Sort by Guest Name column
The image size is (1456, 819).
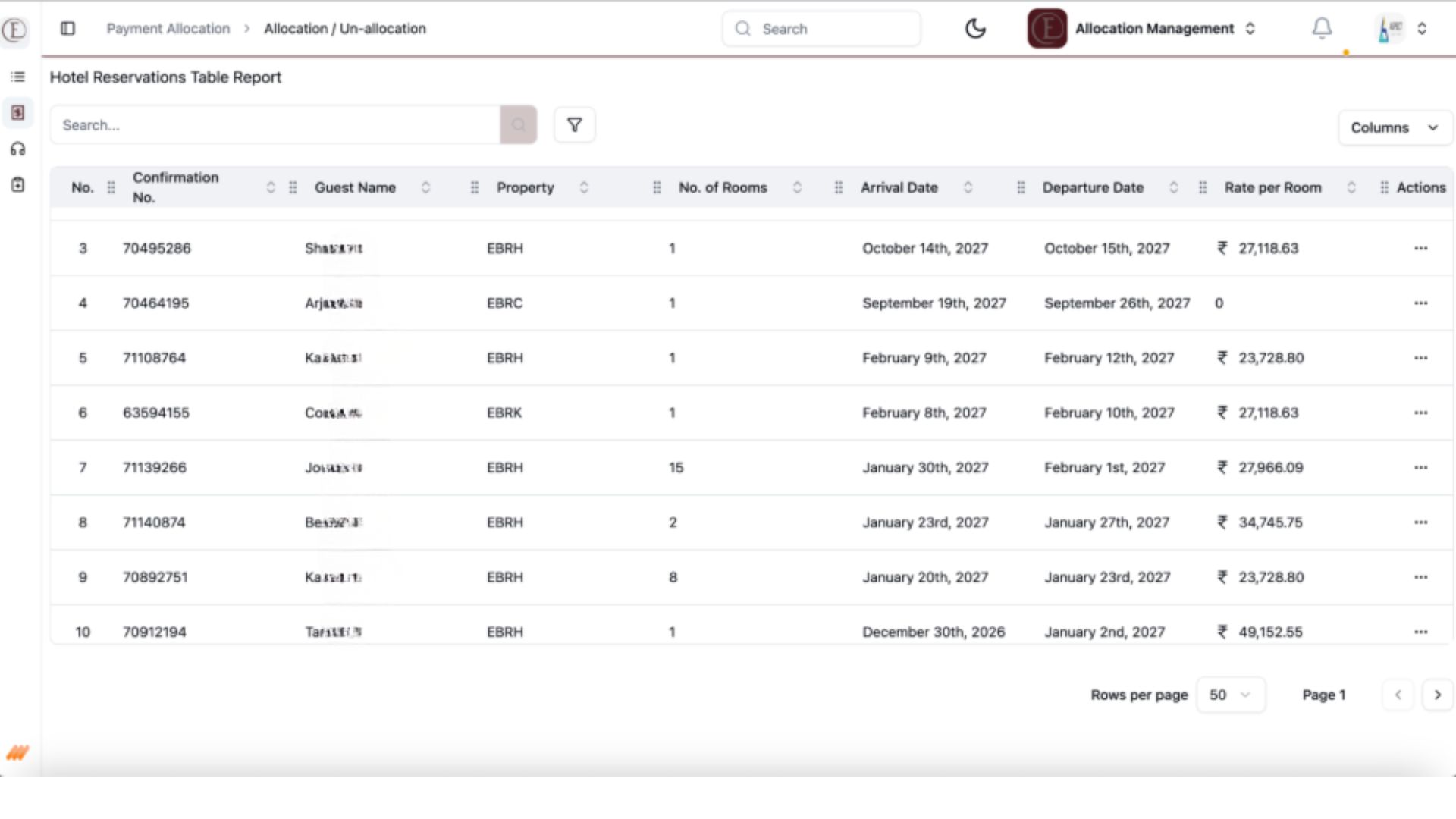(x=425, y=187)
